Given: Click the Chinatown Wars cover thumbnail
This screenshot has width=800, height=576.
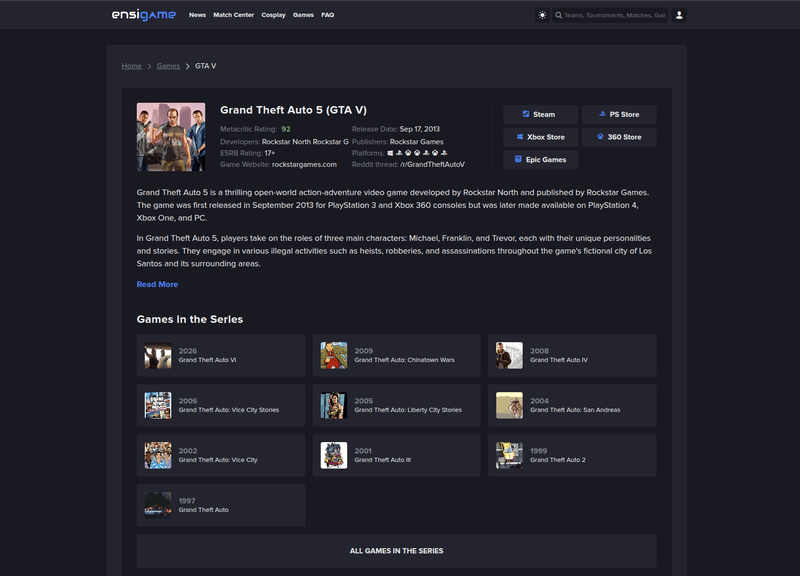Looking at the screenshot, I should pos(334,355).
